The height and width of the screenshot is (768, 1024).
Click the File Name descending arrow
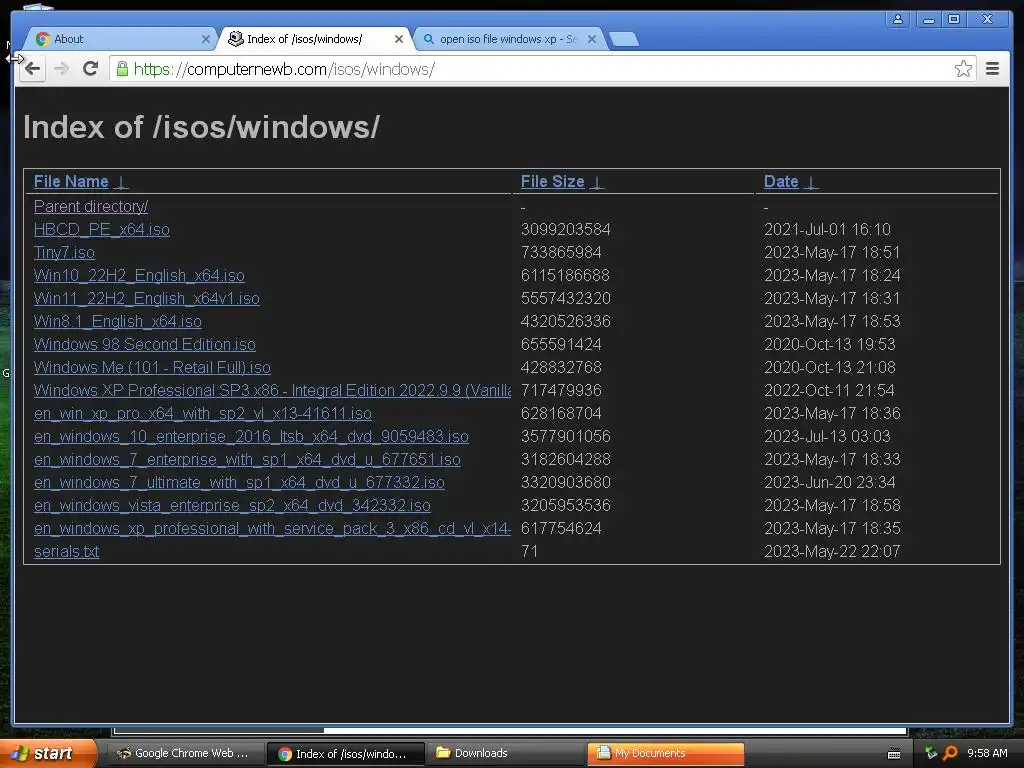click(121, 182)
